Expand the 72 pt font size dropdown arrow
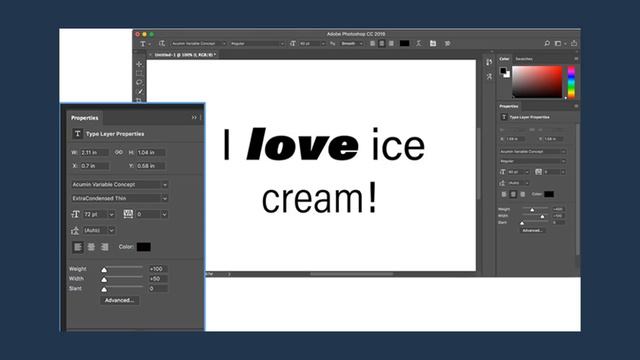The height and width of the screenshot is (360, 640). point(111,214)
